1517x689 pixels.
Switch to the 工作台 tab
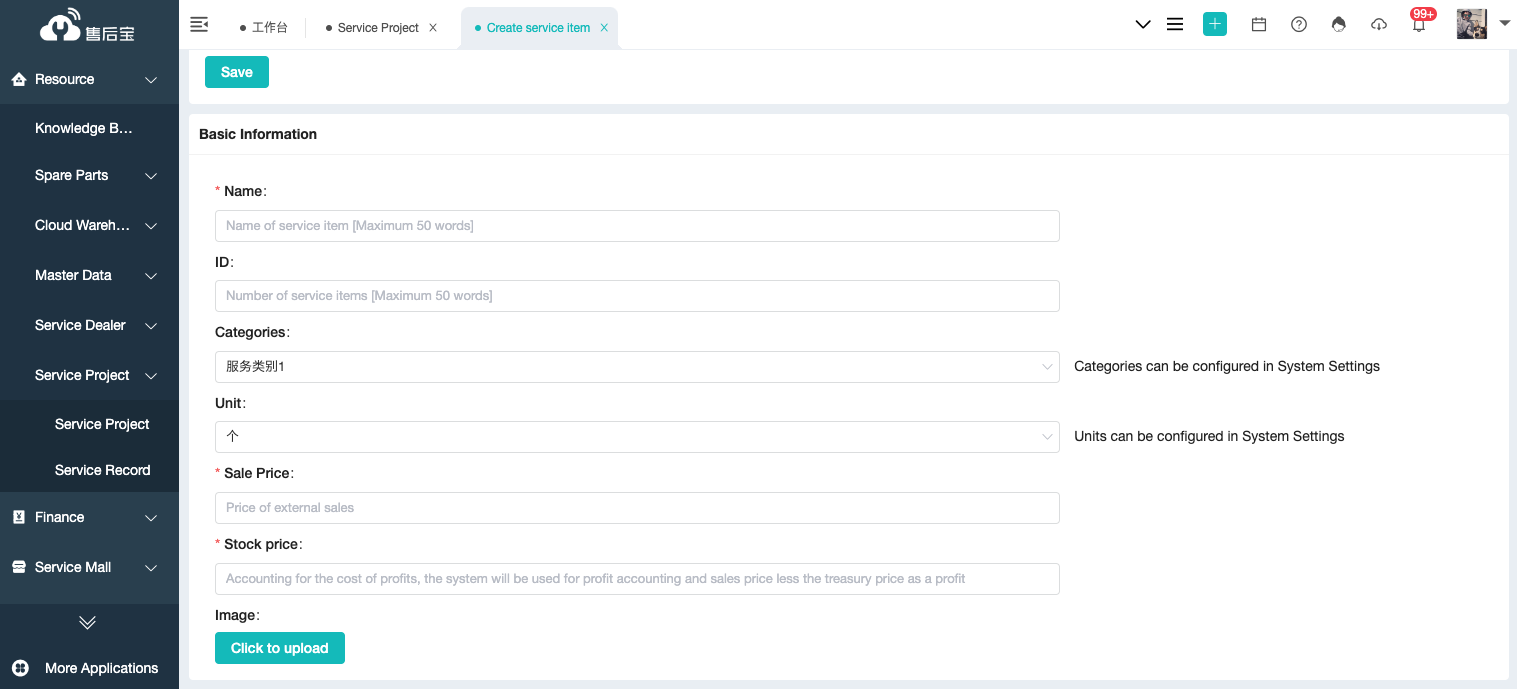[264, 28]
